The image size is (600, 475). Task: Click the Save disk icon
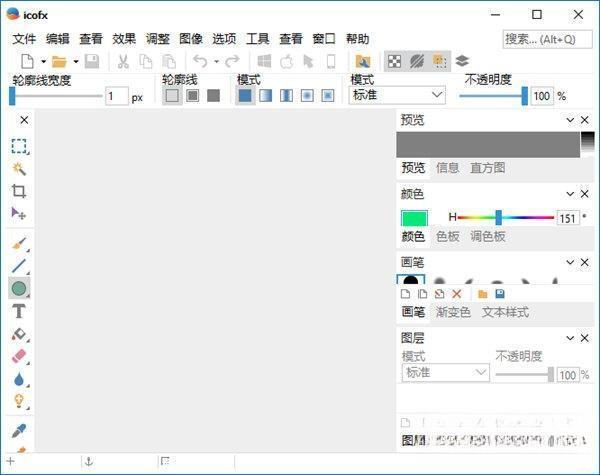[x=92, y=61]
